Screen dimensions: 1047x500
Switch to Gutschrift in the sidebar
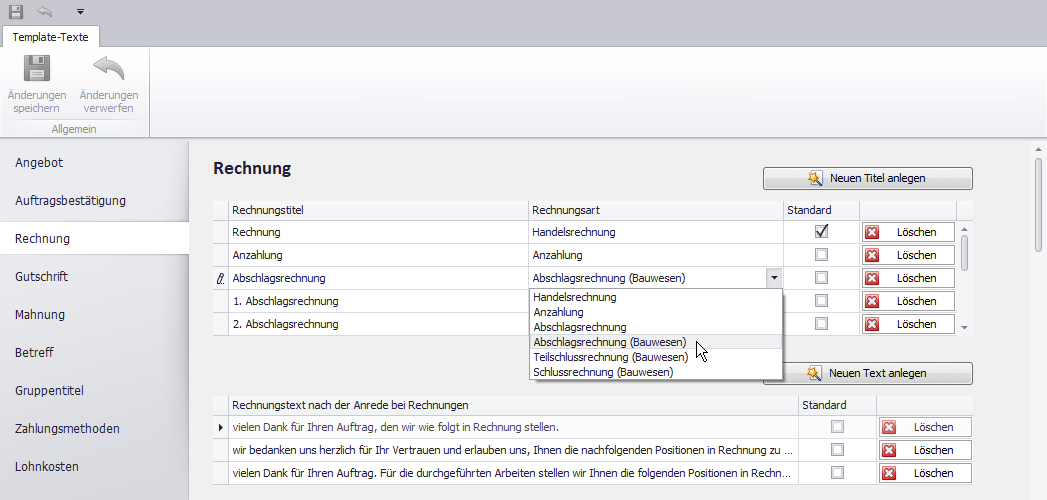[41, 276]
